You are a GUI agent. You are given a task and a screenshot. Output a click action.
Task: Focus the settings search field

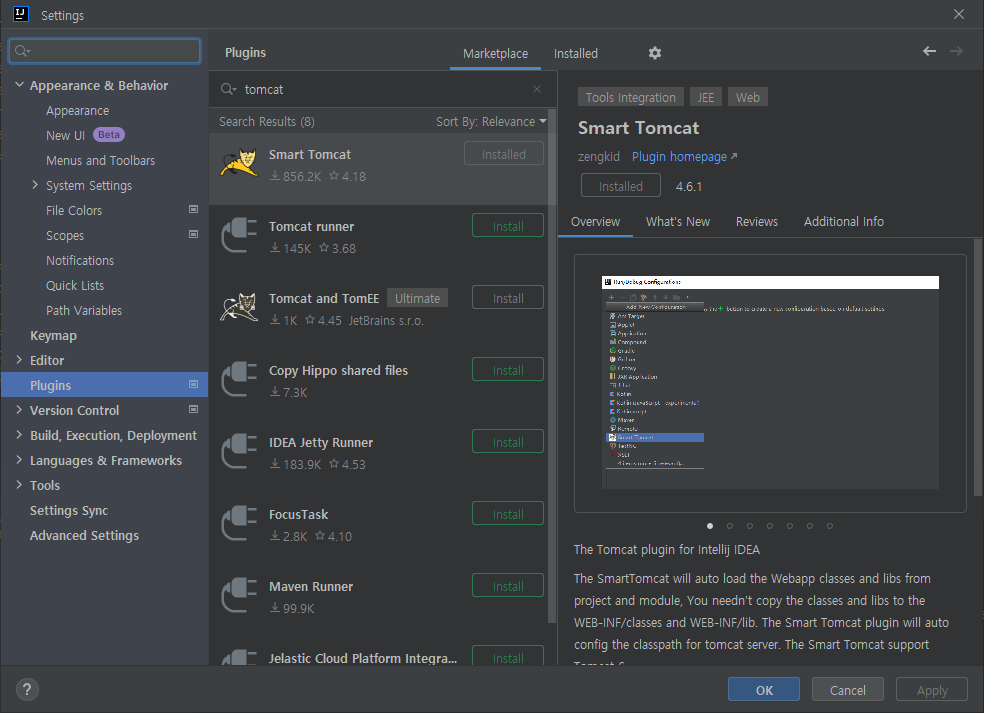[x=105, y=51]
